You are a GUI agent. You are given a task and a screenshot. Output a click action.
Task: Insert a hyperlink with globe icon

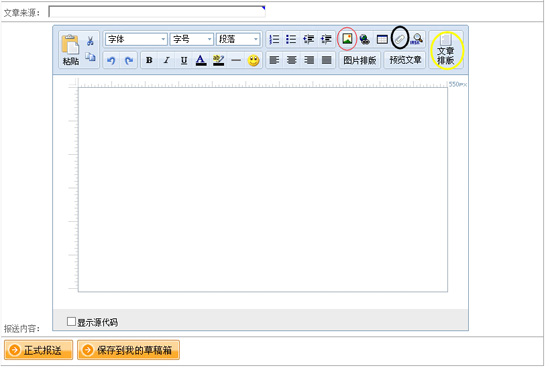[365, 39]
